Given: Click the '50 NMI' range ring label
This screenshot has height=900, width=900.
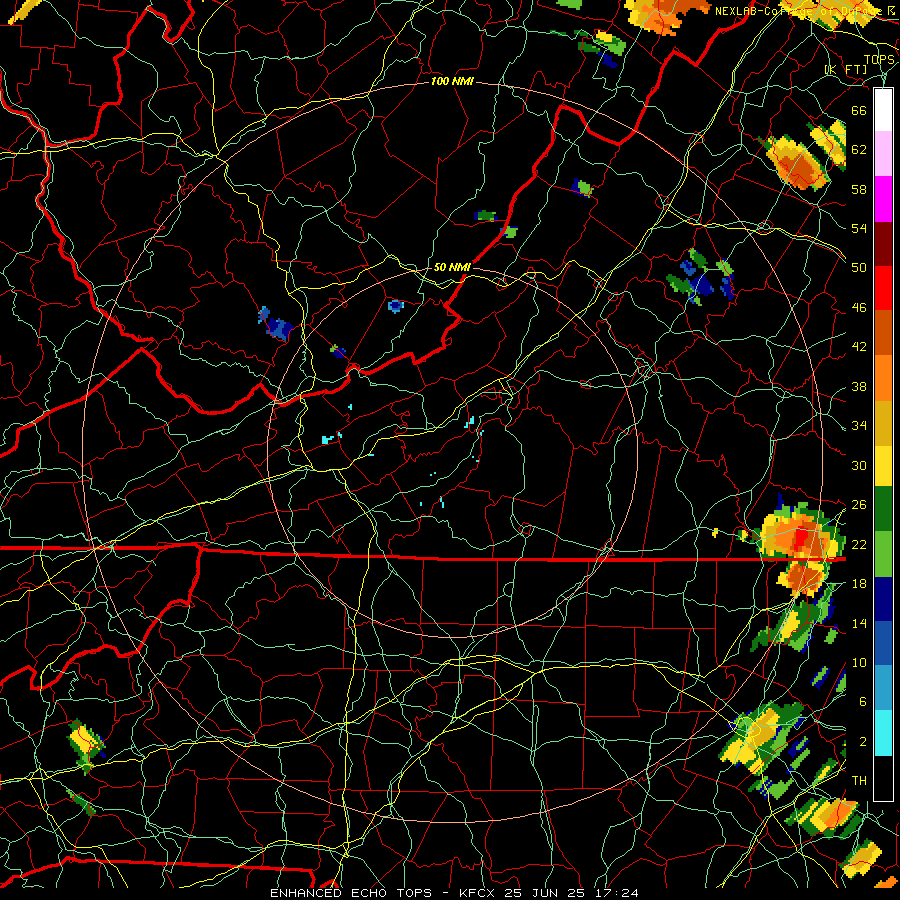Looking at the screenshot, I should [x=452, y=267].
